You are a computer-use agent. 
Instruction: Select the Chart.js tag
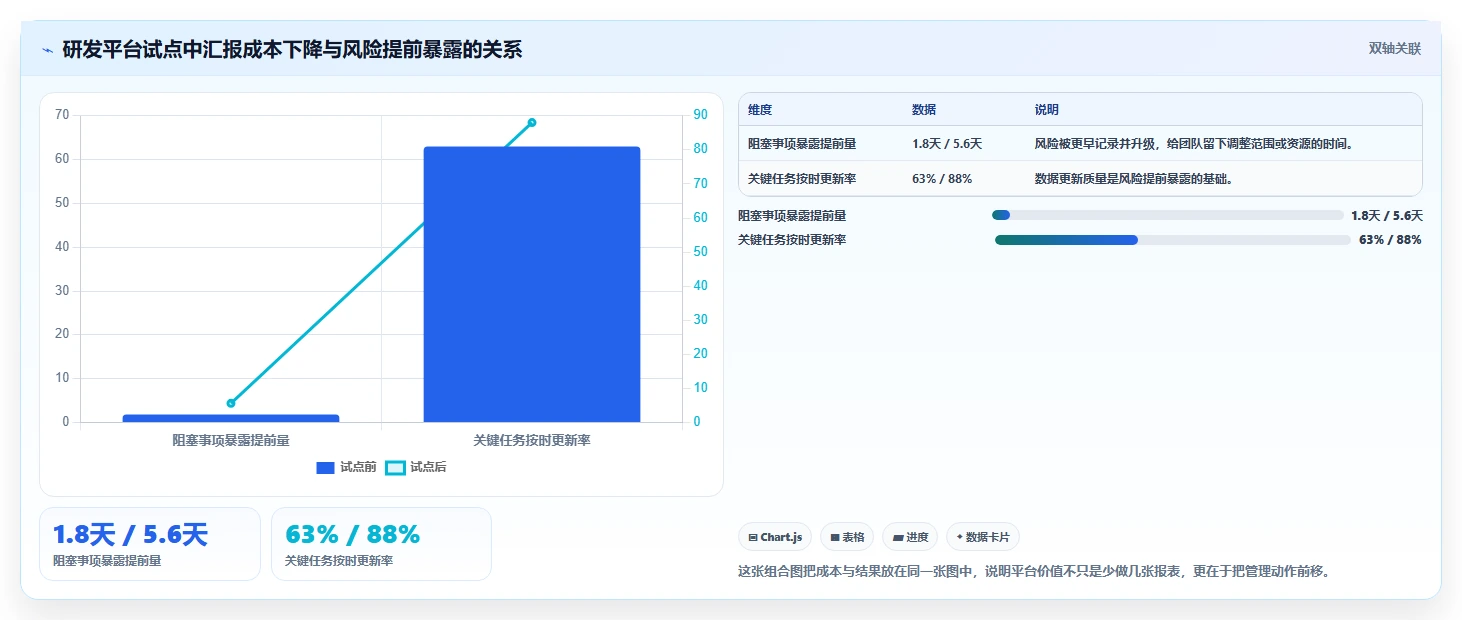click(x=775, y=537)
